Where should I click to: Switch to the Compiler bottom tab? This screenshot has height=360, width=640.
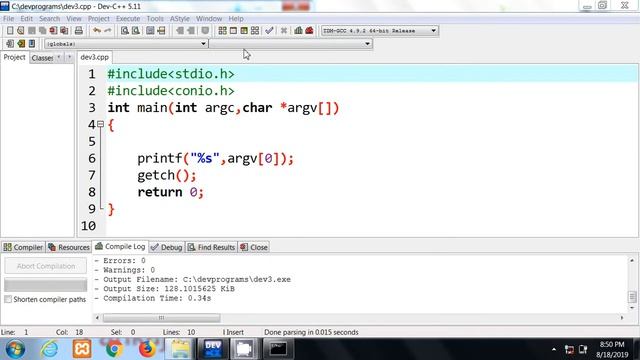23,247
